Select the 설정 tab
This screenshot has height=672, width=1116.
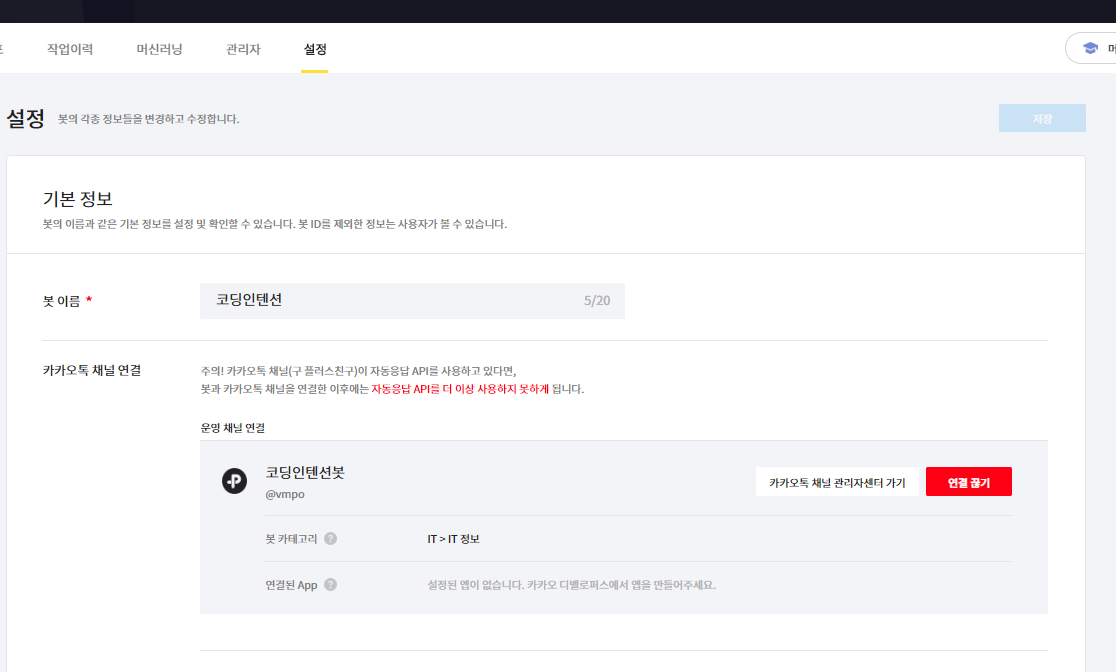(315, 49)
